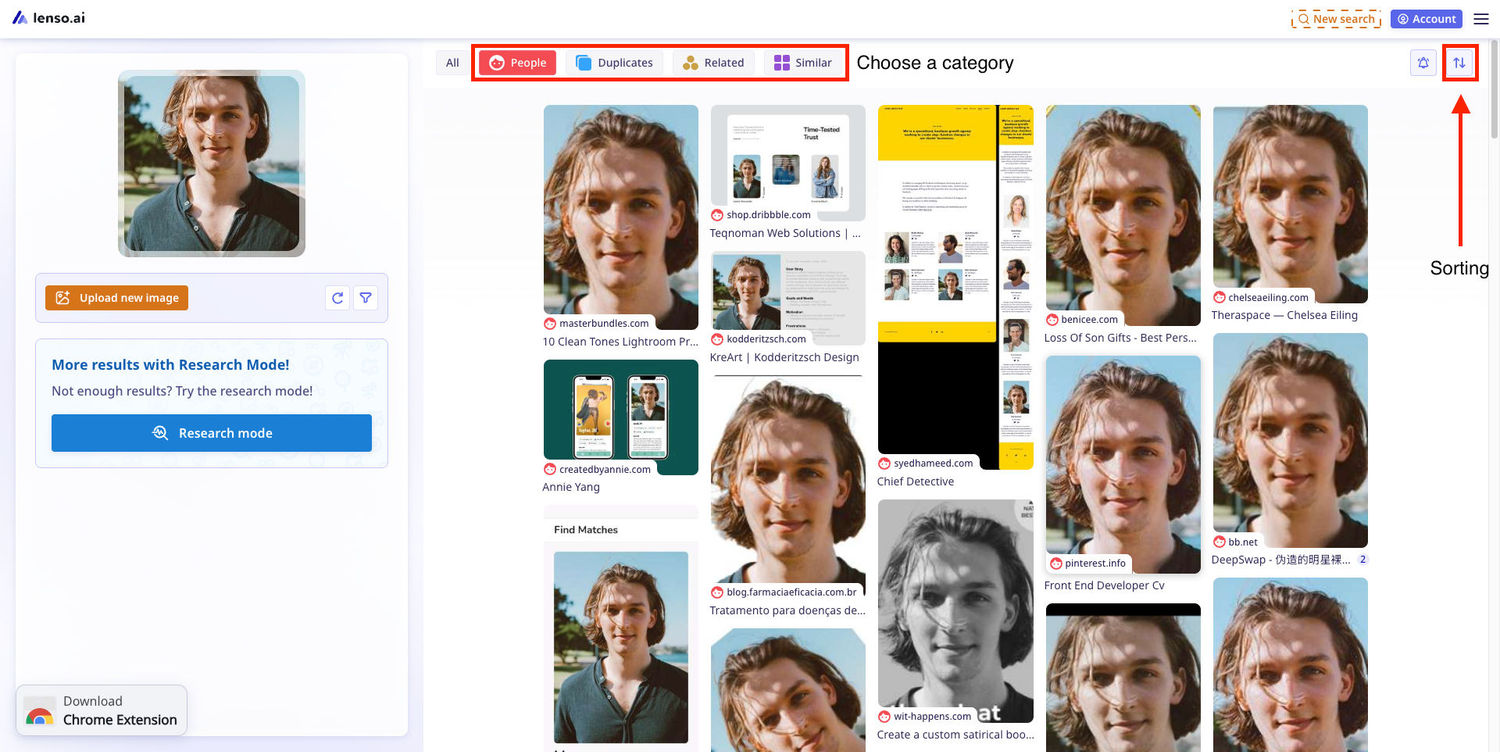Click the pinterest.info face icon
The height and width of the screenshot is (752, 1500).
[1055, 564]
